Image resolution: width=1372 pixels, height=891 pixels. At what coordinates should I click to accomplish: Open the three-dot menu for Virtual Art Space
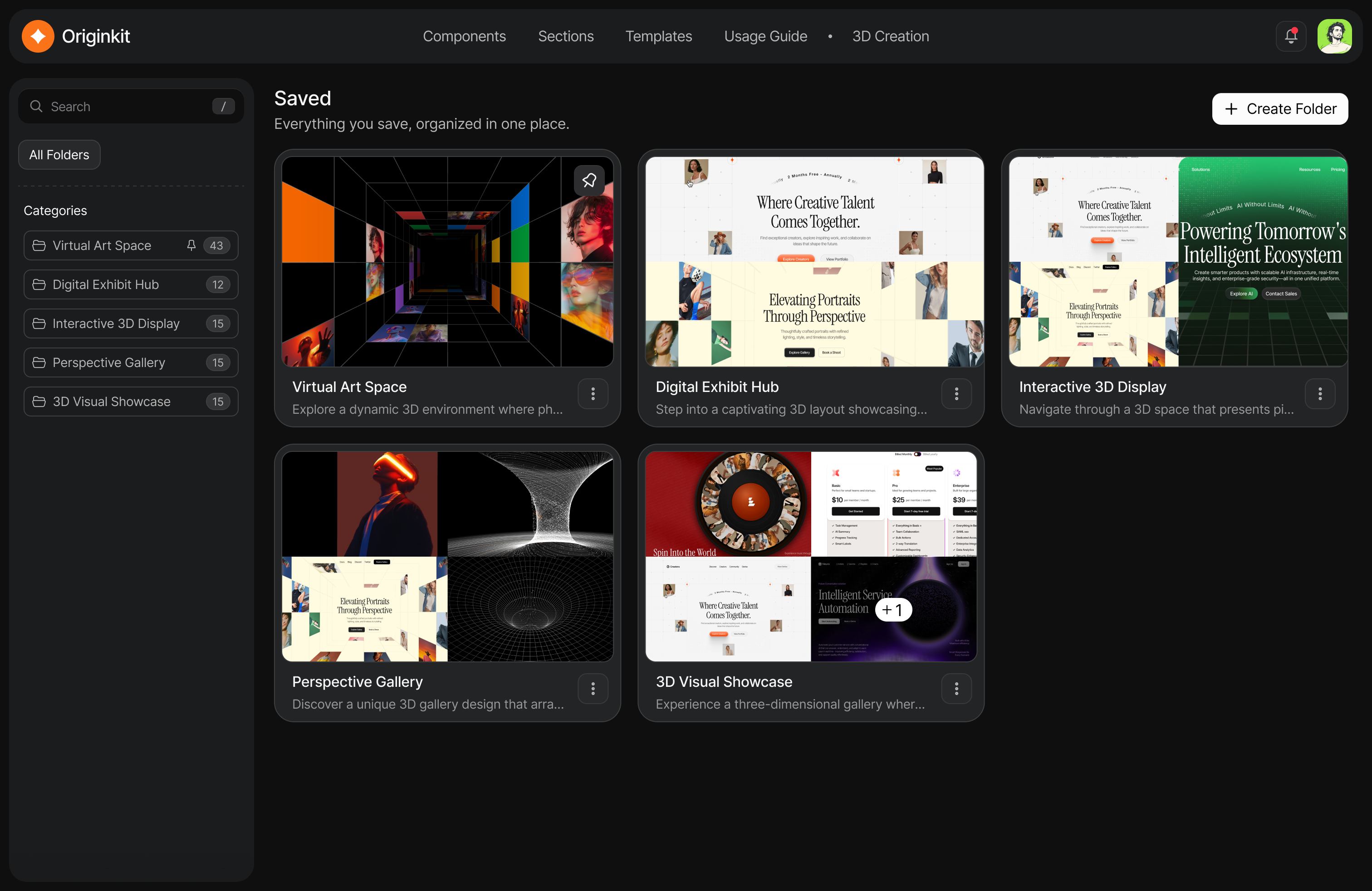pyautogui.click(x=593, y=394)
